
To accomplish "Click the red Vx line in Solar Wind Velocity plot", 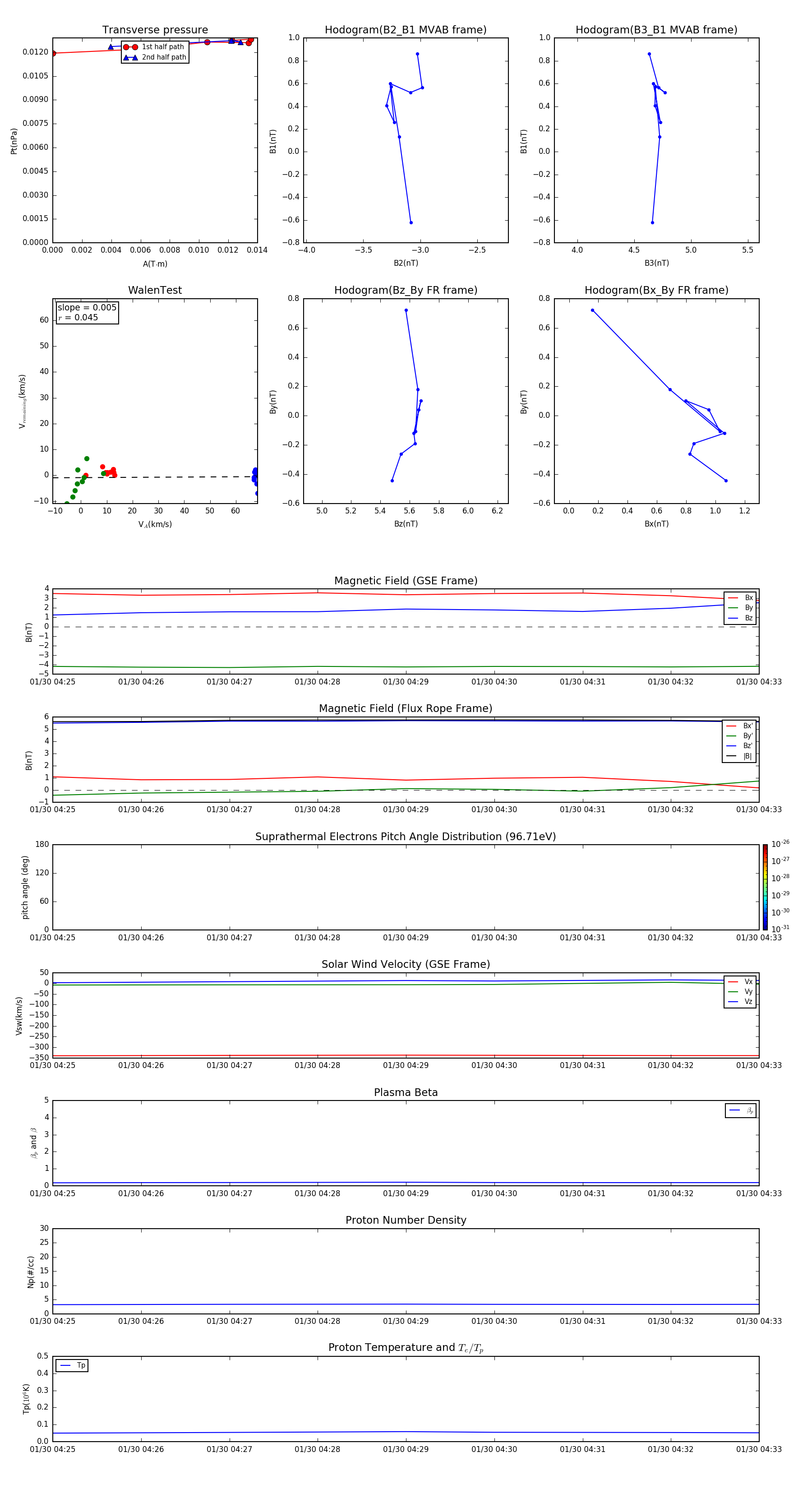I will pos(406,1055).
